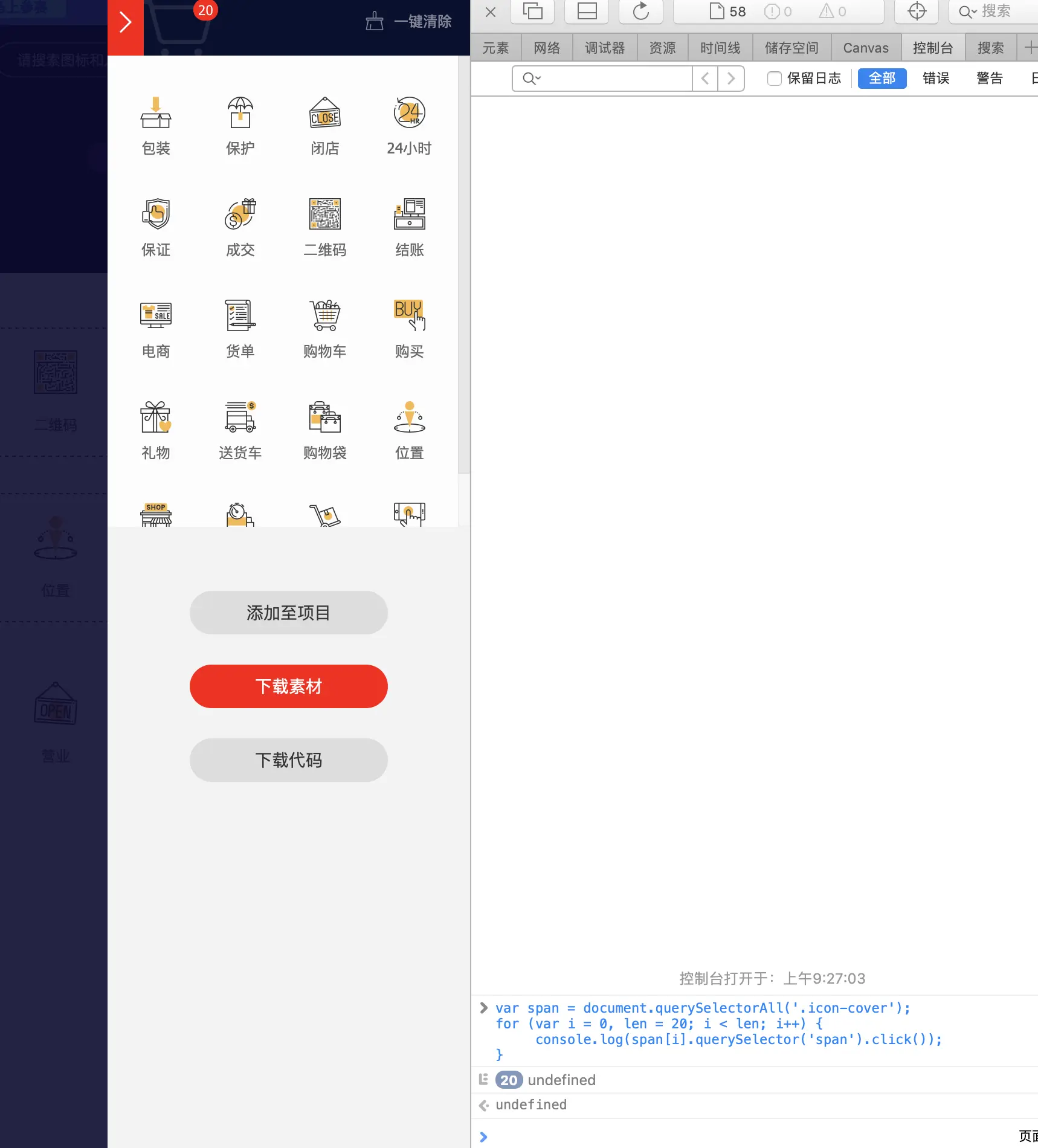Enable the 保留日志 checkbox
The image size is (1038, 1148).
(x=774, y=79)
